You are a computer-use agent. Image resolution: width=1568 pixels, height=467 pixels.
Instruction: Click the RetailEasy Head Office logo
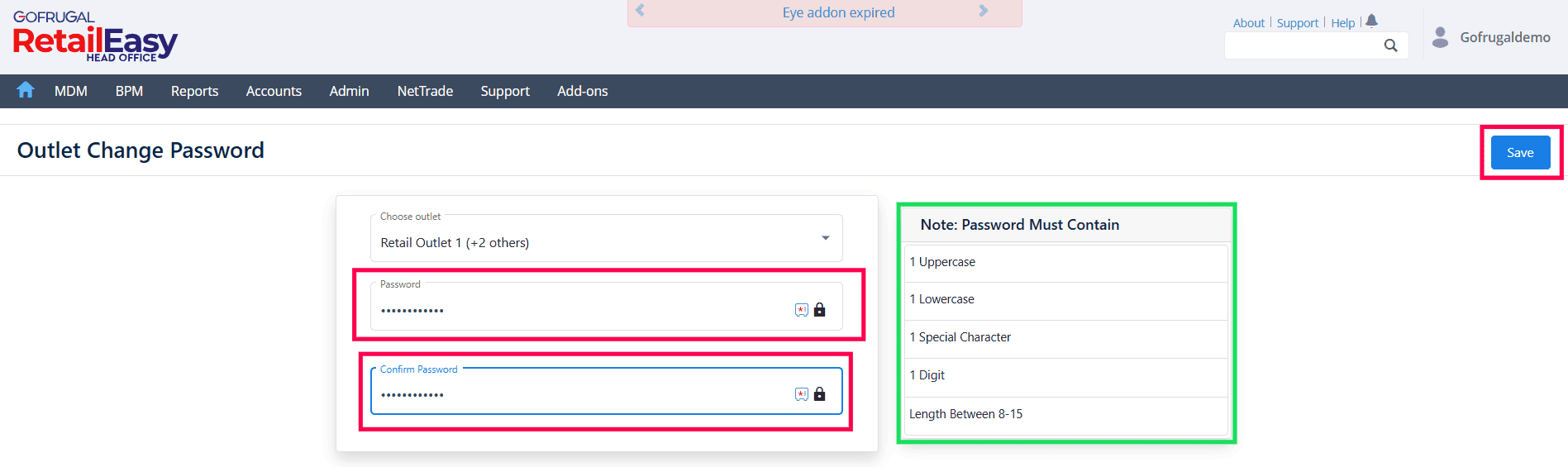pos(95,39)
